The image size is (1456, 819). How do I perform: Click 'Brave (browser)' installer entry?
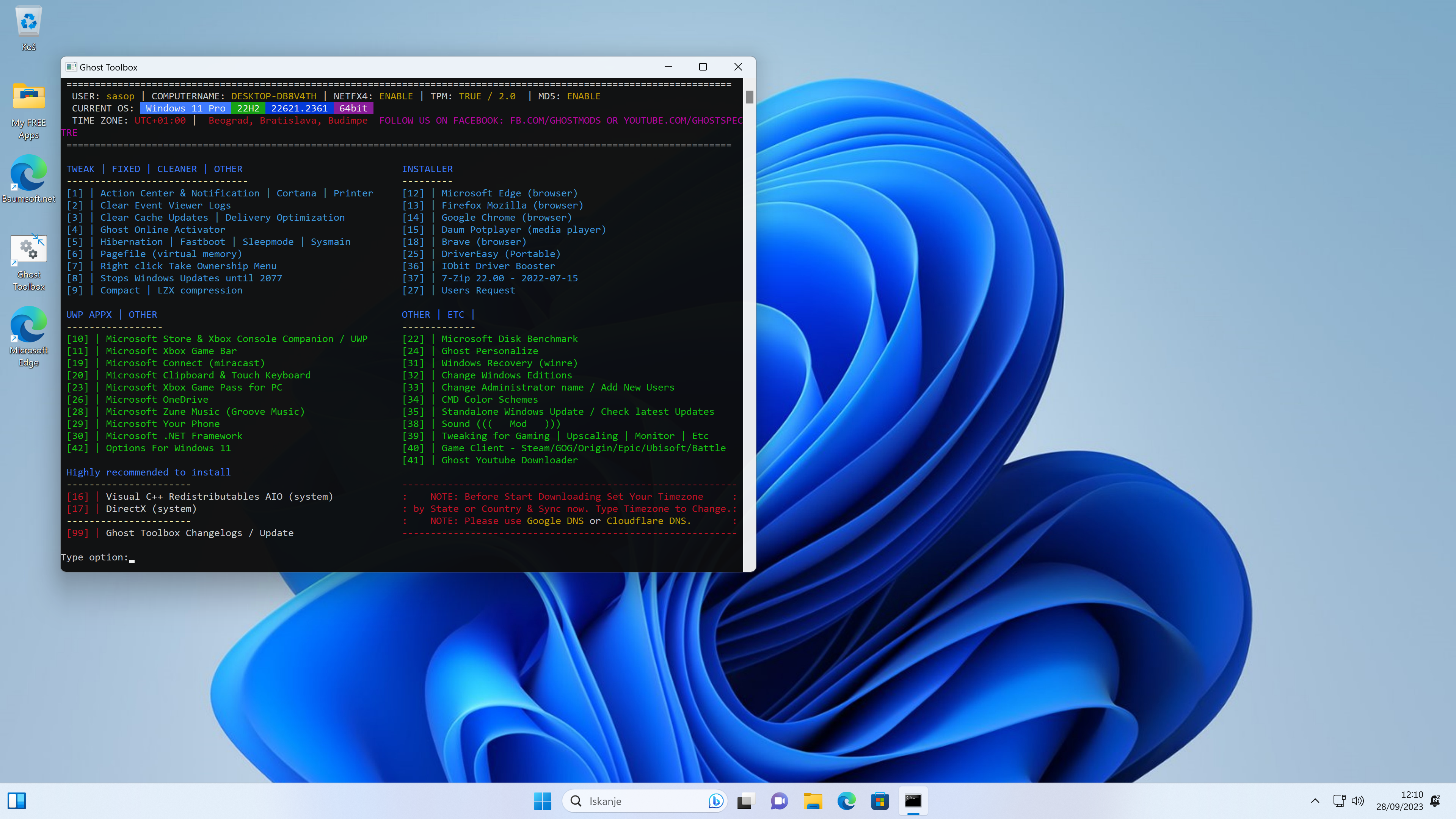click(x=484, y=242)
